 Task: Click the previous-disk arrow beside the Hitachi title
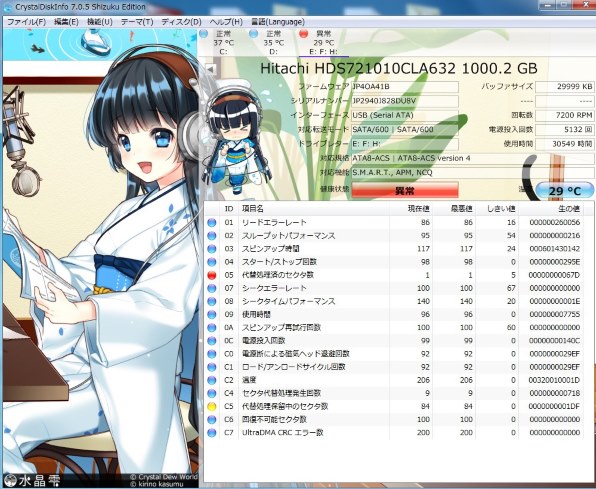click(x=211, y=69)
